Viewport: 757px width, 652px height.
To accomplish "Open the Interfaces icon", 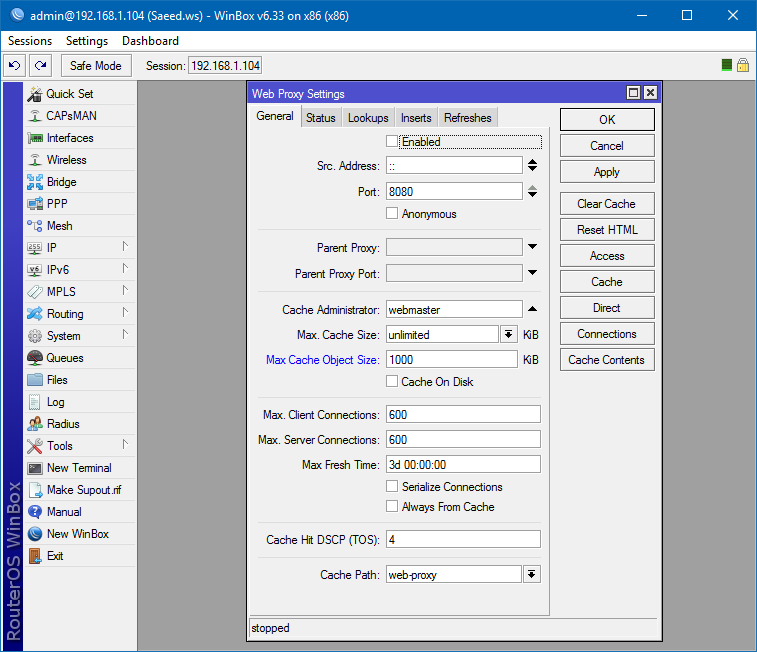I will click(x=35, y=138).
